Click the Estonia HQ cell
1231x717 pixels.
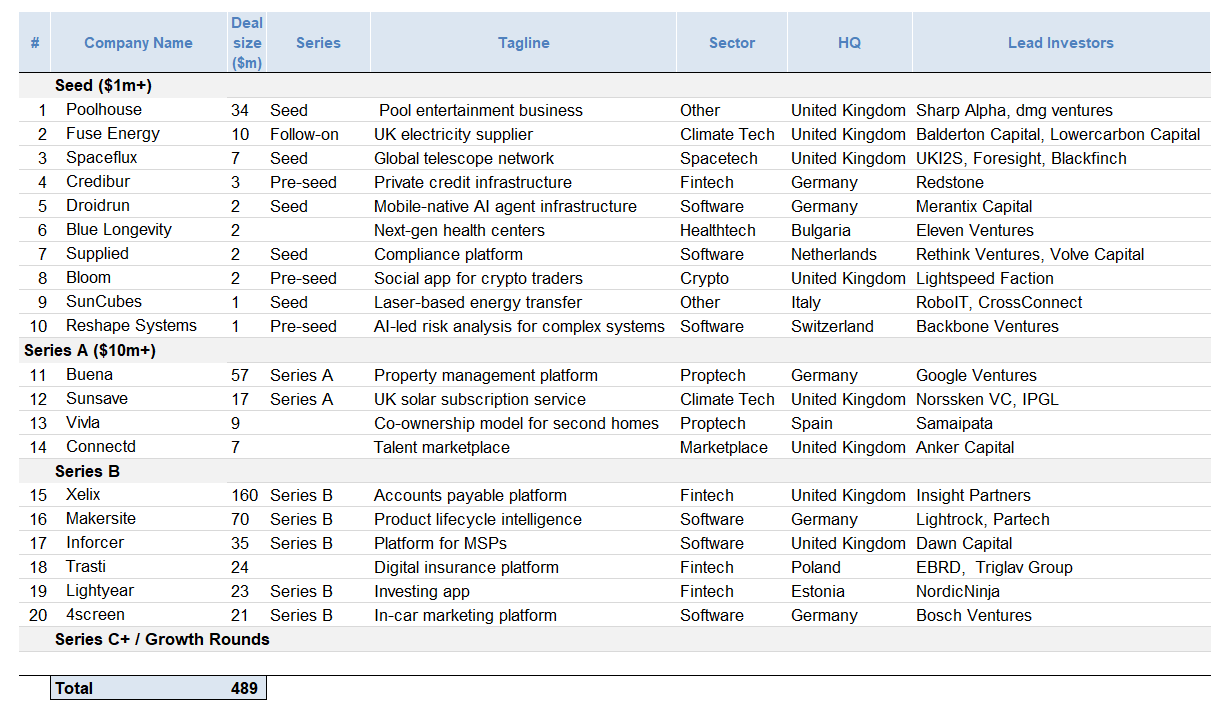pos(818,591)
